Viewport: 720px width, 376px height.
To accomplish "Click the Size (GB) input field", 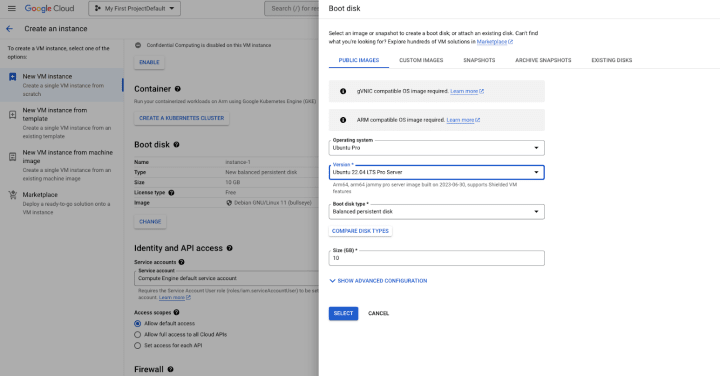I will 437,258.
